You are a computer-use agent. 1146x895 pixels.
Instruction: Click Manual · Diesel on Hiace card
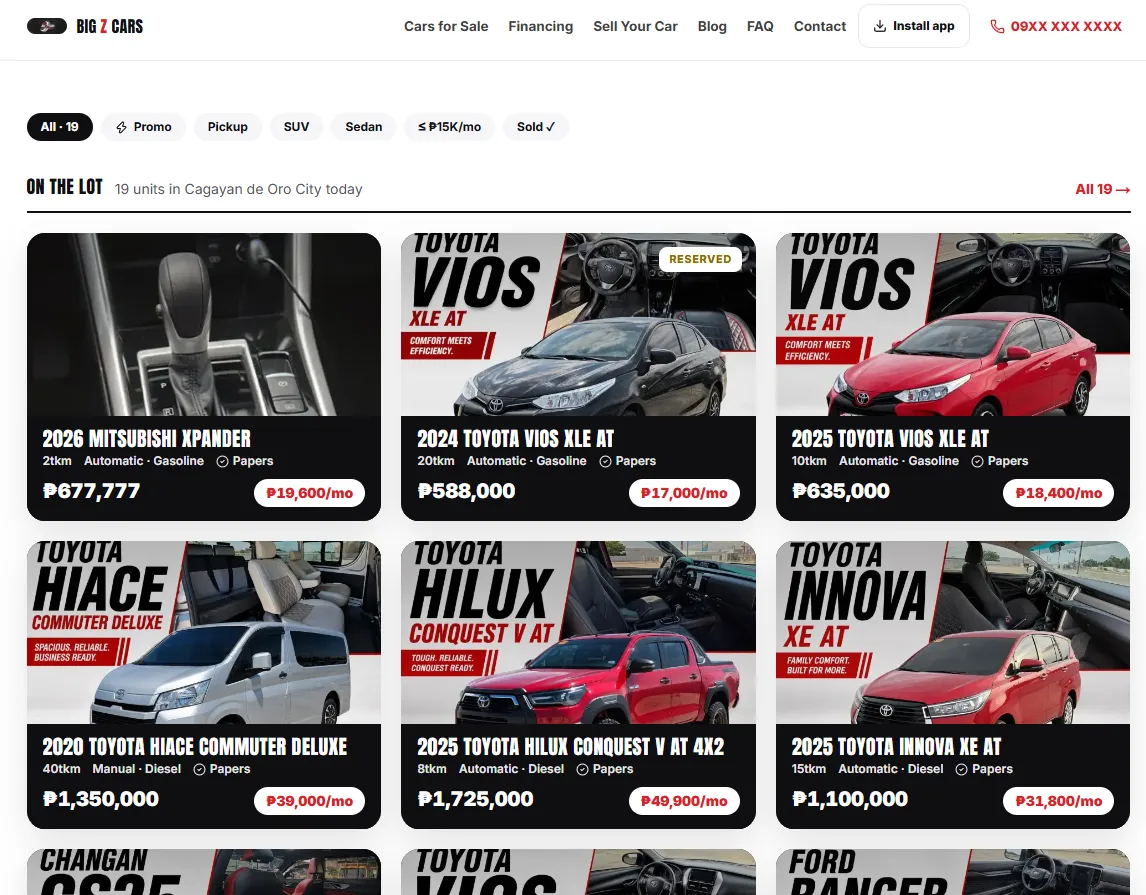tap(137, 769)
